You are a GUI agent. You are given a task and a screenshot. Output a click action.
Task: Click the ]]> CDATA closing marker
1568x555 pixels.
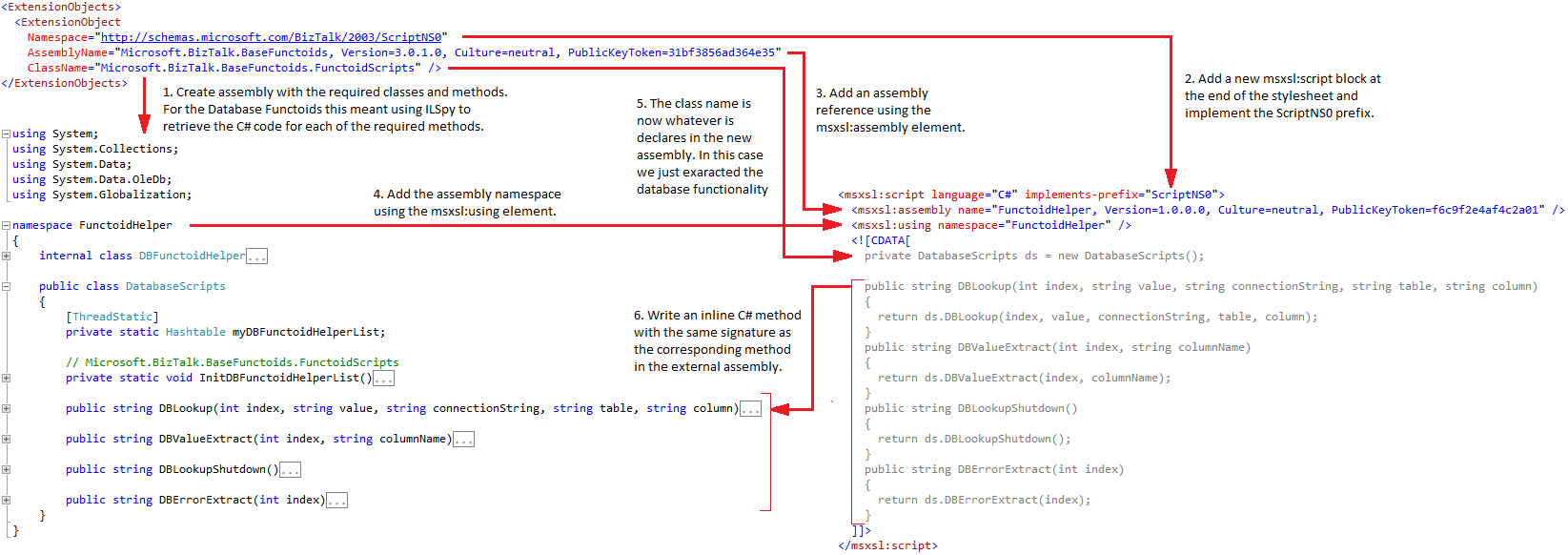click(861, 530)
